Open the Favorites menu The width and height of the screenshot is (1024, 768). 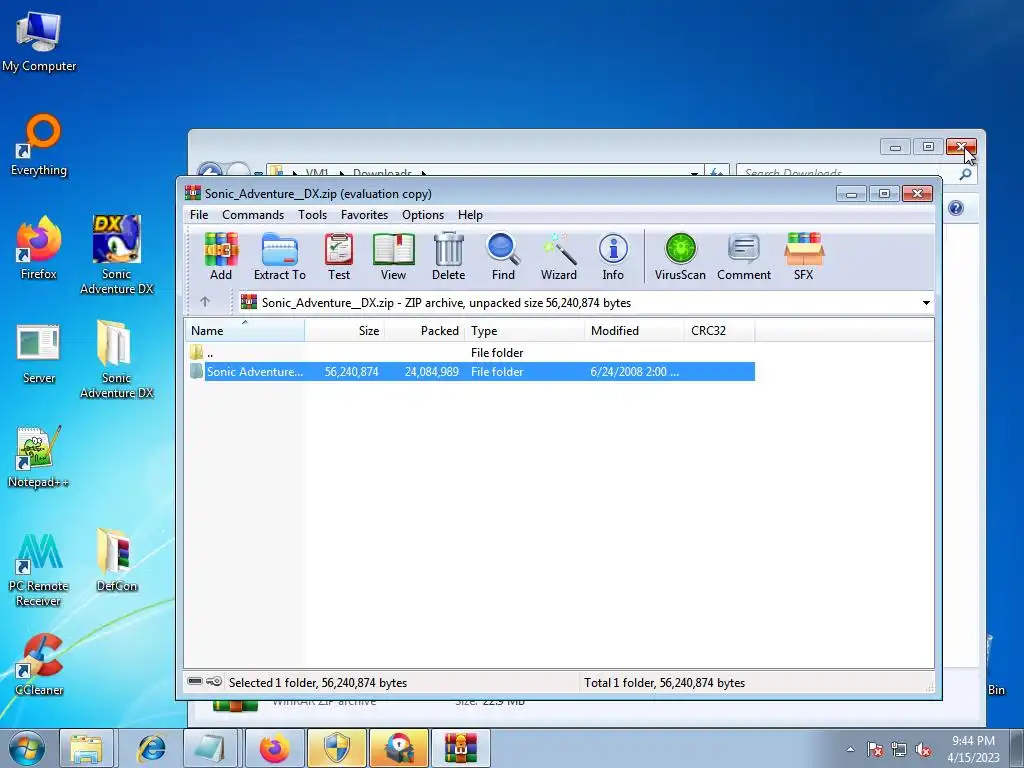tap(364, 215)
